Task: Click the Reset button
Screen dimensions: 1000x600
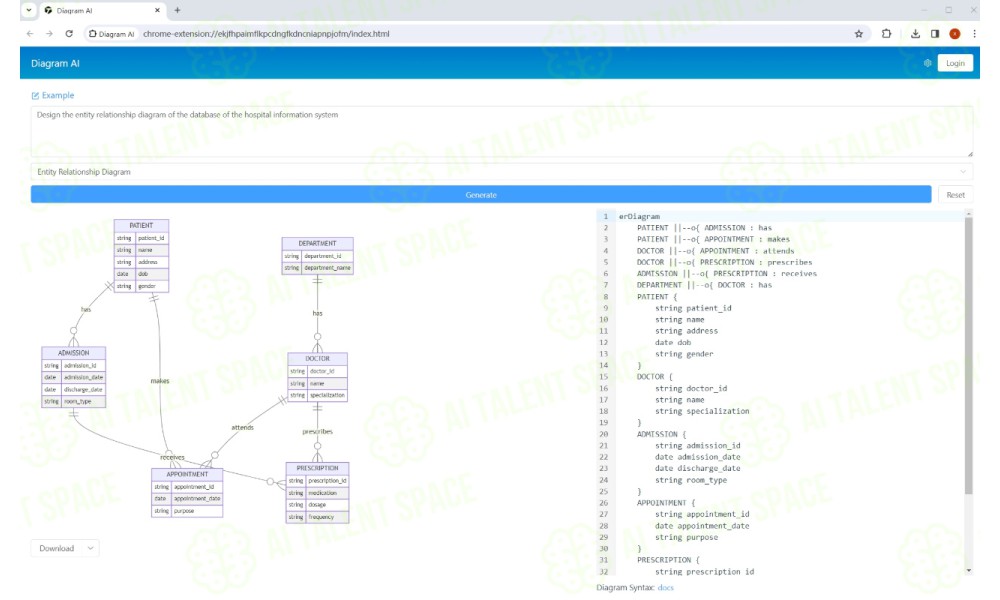Action: [x=955, y=195]
